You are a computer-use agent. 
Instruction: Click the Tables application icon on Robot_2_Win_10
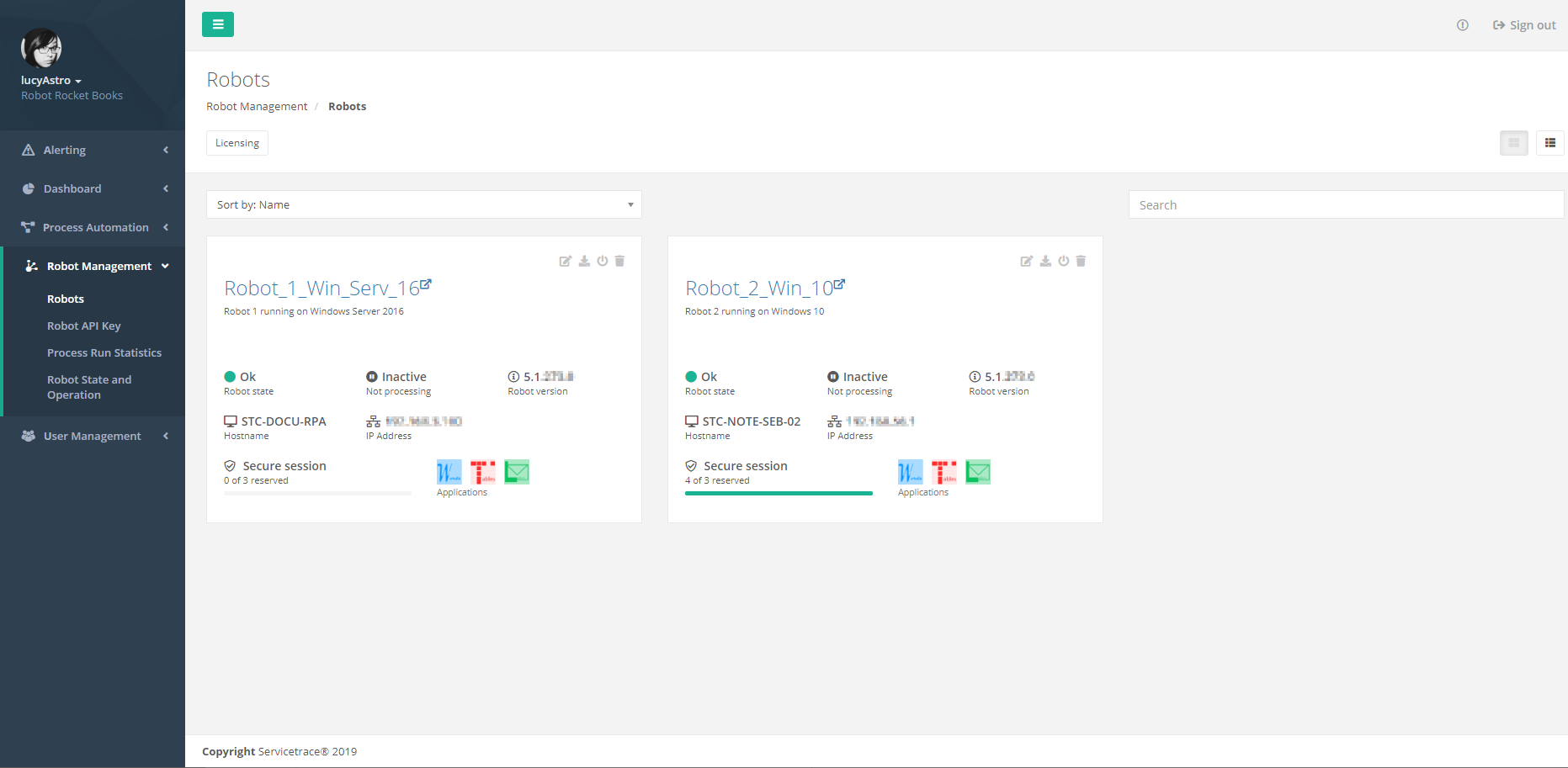(943, 472)
